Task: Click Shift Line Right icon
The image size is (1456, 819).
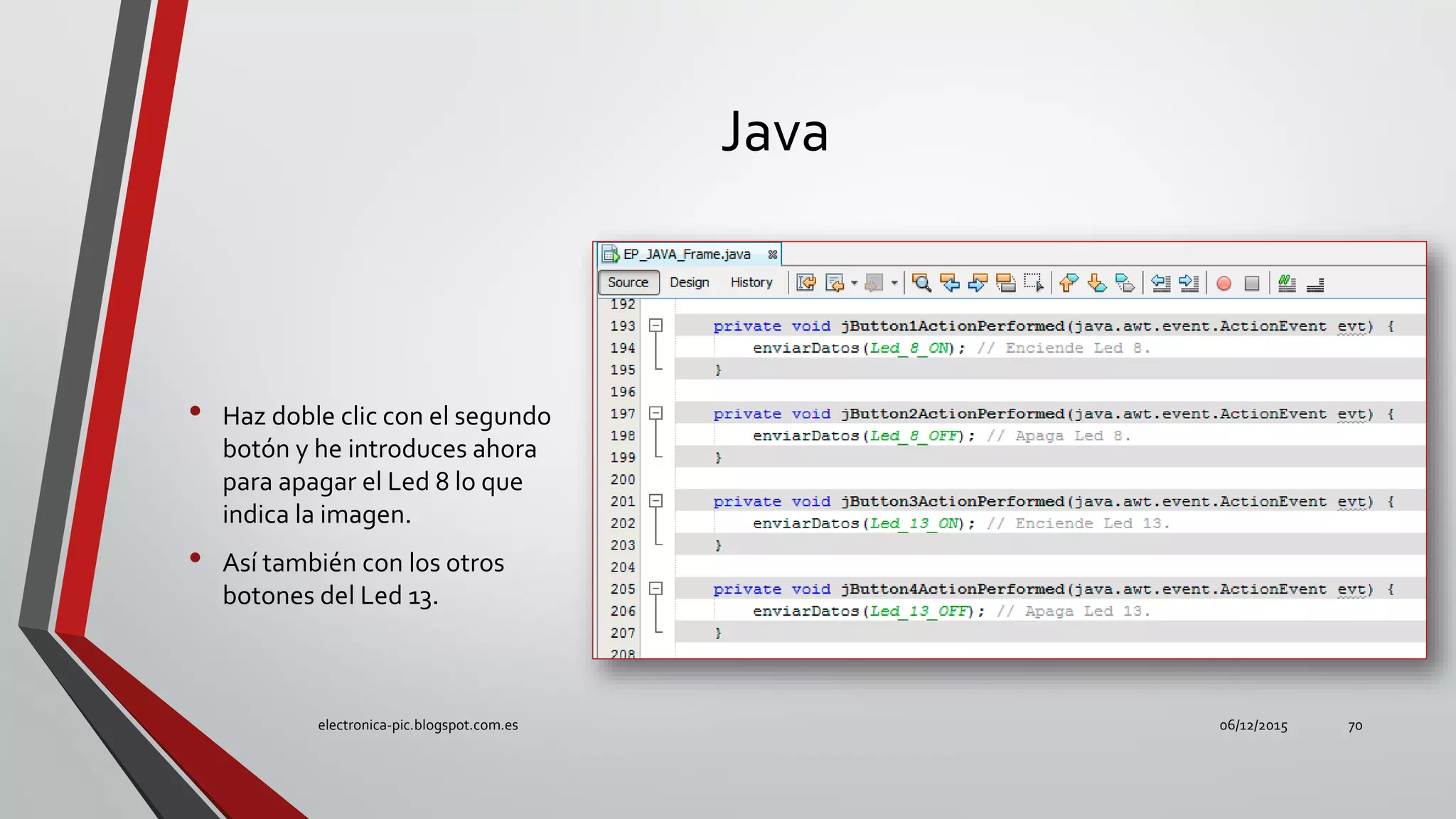Action: point(1189,283)
